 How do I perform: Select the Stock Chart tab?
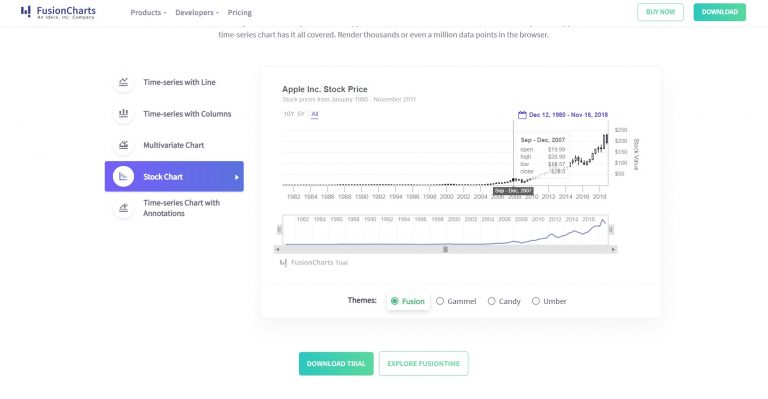coord(174,176)
